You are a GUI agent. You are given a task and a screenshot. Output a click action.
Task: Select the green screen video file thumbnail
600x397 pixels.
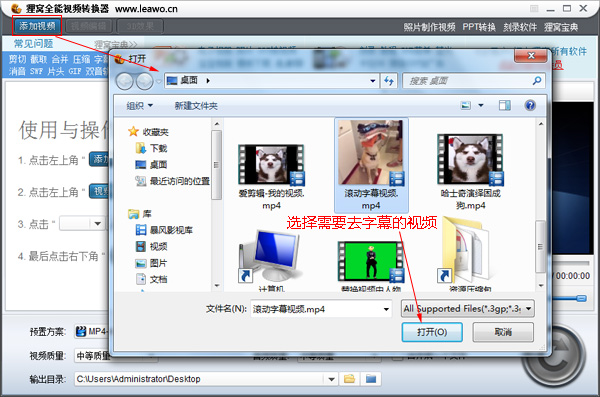point(370,262)
